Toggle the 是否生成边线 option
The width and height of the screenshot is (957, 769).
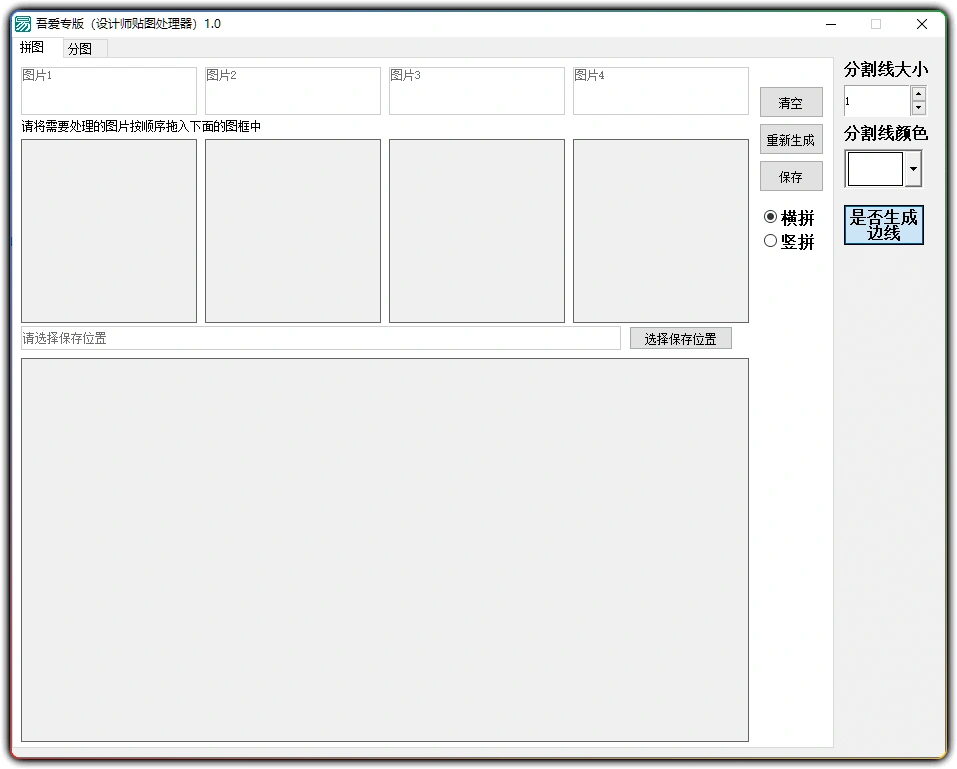tap(883, 225)
